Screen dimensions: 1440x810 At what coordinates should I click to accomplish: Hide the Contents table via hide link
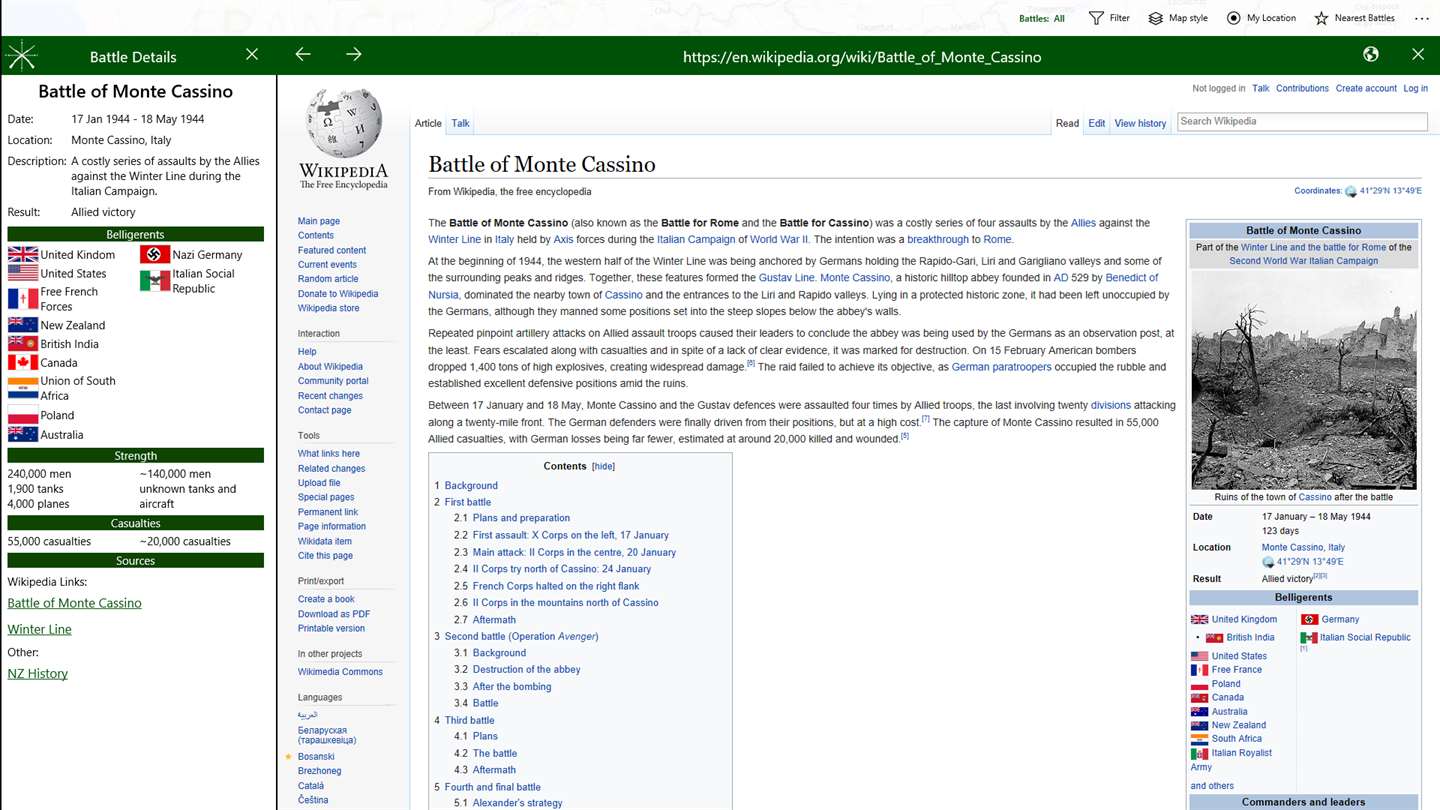[603, 466]
